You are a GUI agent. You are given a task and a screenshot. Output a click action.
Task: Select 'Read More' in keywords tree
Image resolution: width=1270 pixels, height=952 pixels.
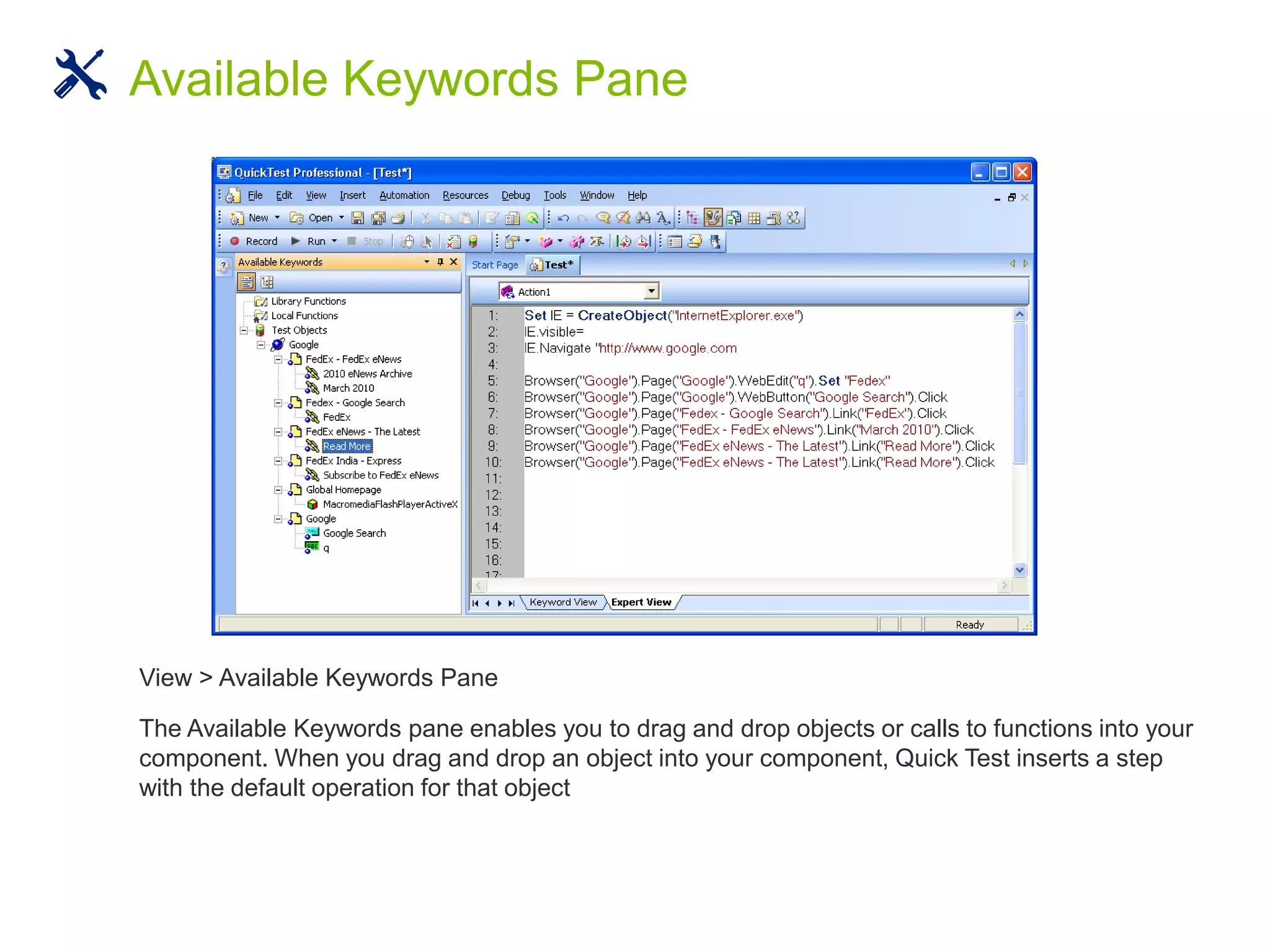[x=347, y=446]
